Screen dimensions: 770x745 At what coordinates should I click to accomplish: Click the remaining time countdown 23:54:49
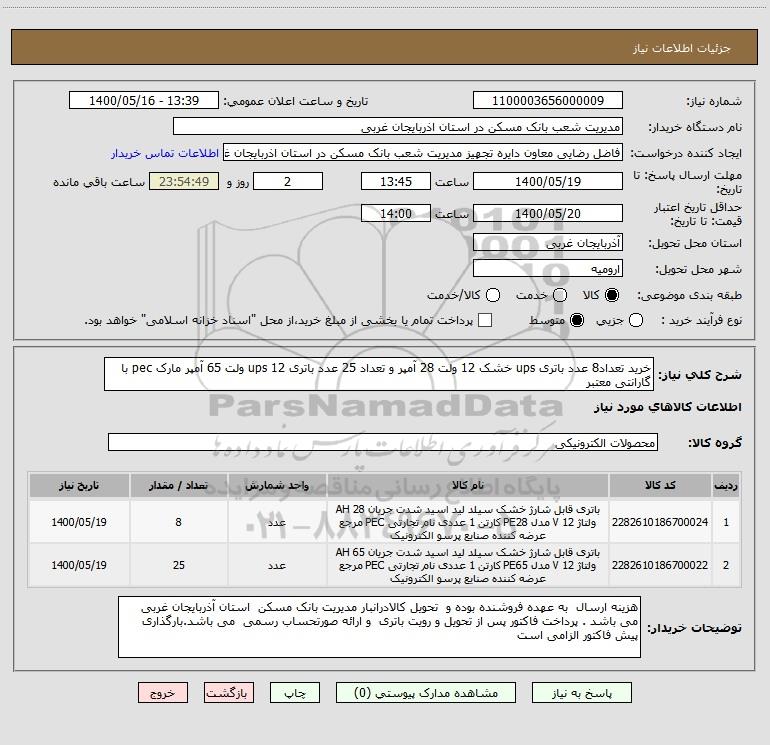[184, 181]
